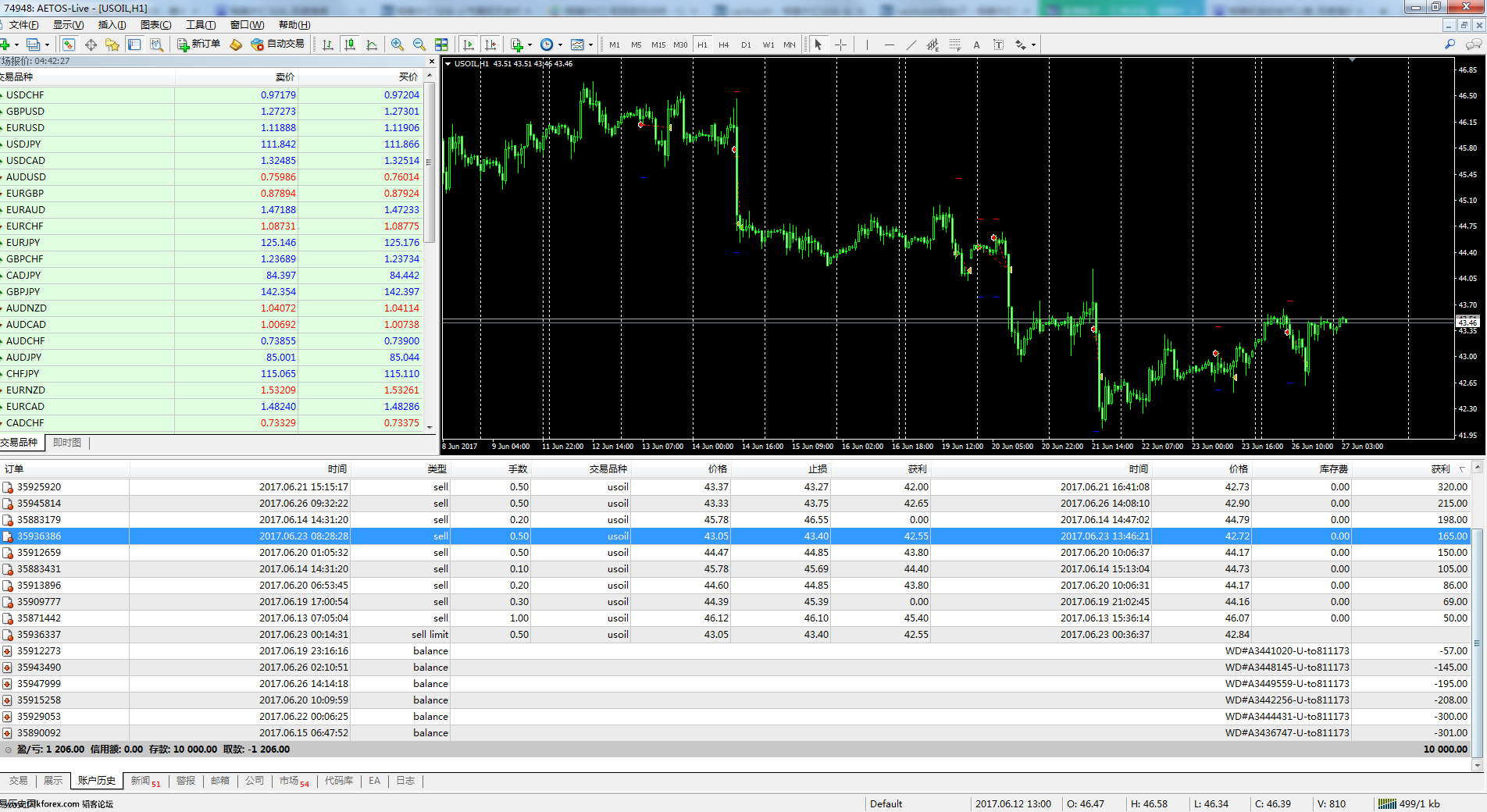This screenshot has height=812, width=1487.
Task: Select the EURUSD symbol row
Action: click(x=212, y=128)
